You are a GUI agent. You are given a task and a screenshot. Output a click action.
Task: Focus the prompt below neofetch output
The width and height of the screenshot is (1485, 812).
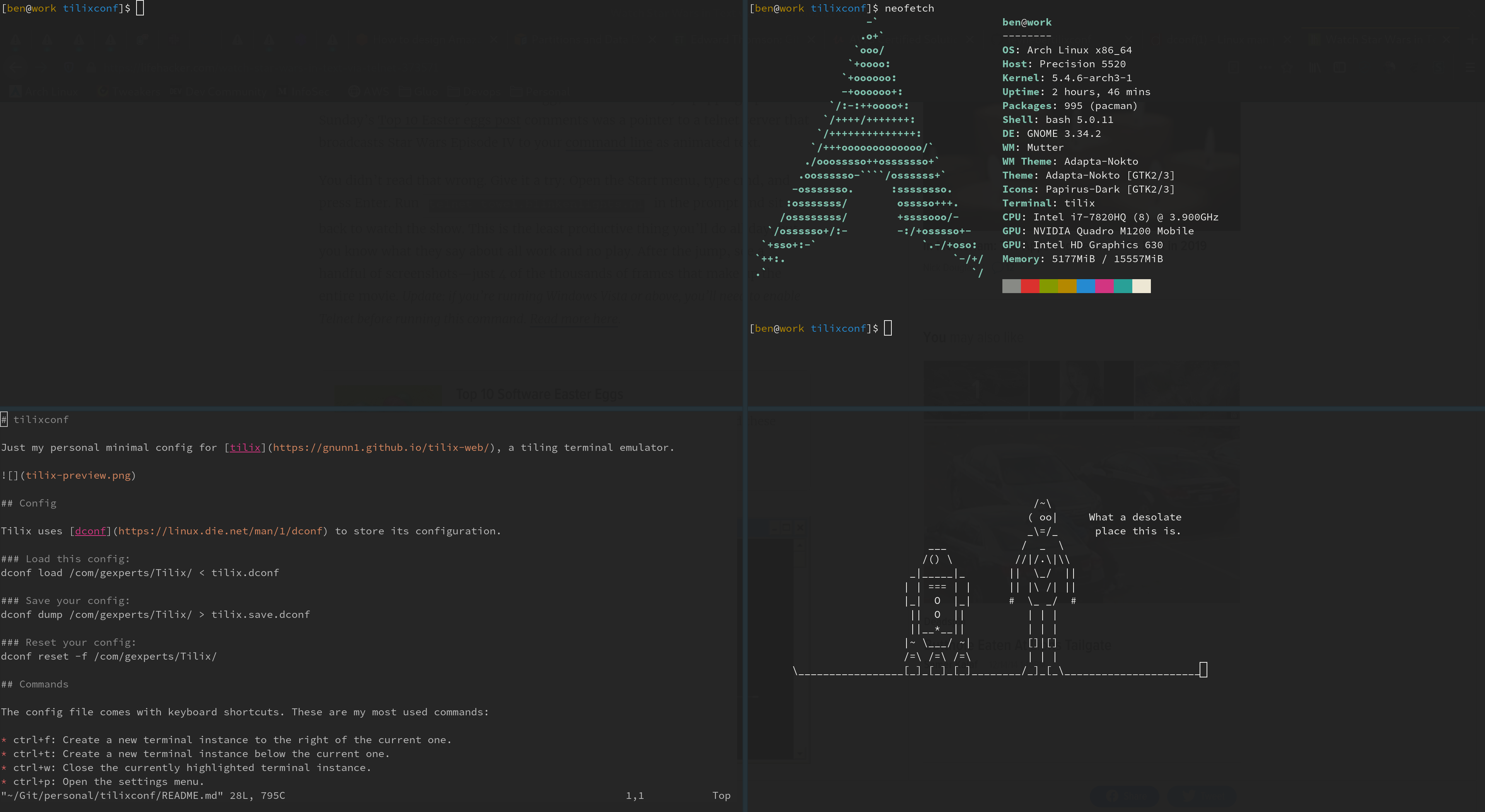pos(888,328)
